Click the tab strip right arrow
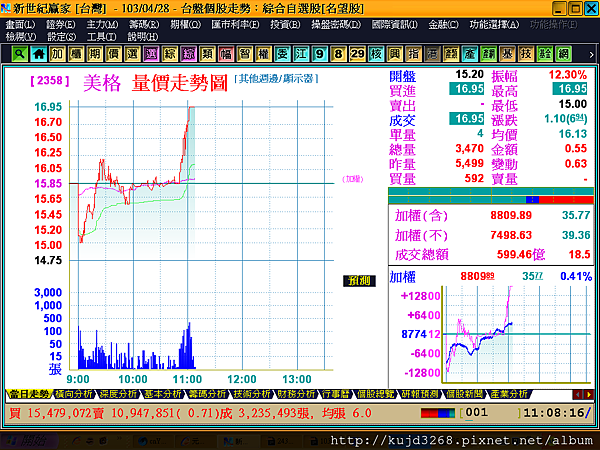The height and width of the screenshot is (450, 600). [589, 394]
